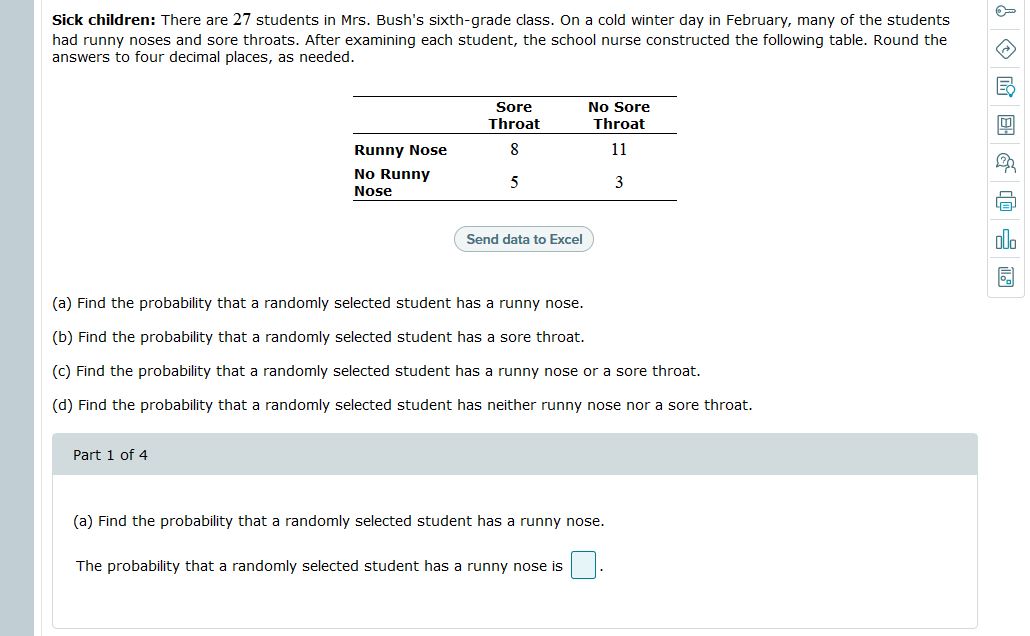The image size is (1030, 636).
Task: Click the horizontal scrollbar at page bottom
Action: point(515,631)
